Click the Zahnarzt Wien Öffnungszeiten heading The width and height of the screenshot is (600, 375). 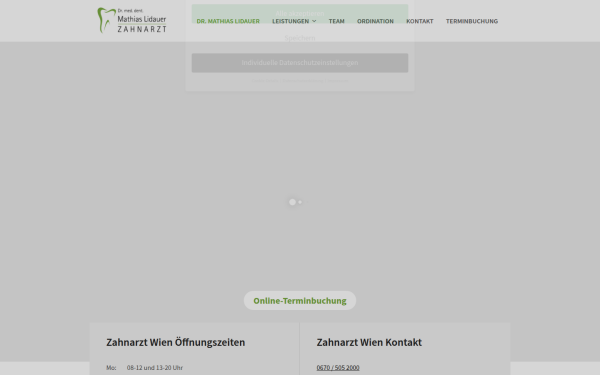click(176, 342)
